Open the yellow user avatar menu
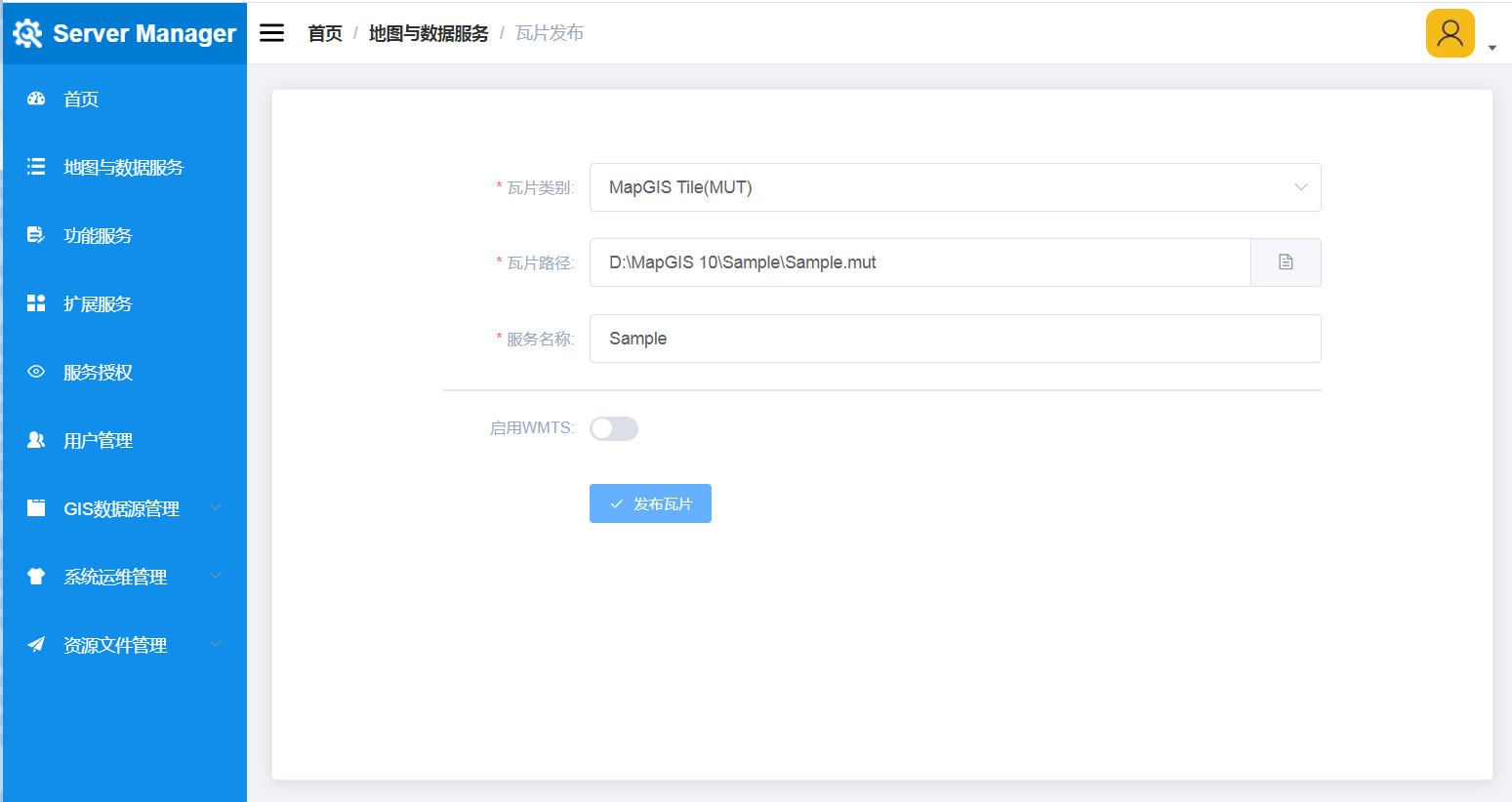The image size is (1512, 802). point(1450,33)
